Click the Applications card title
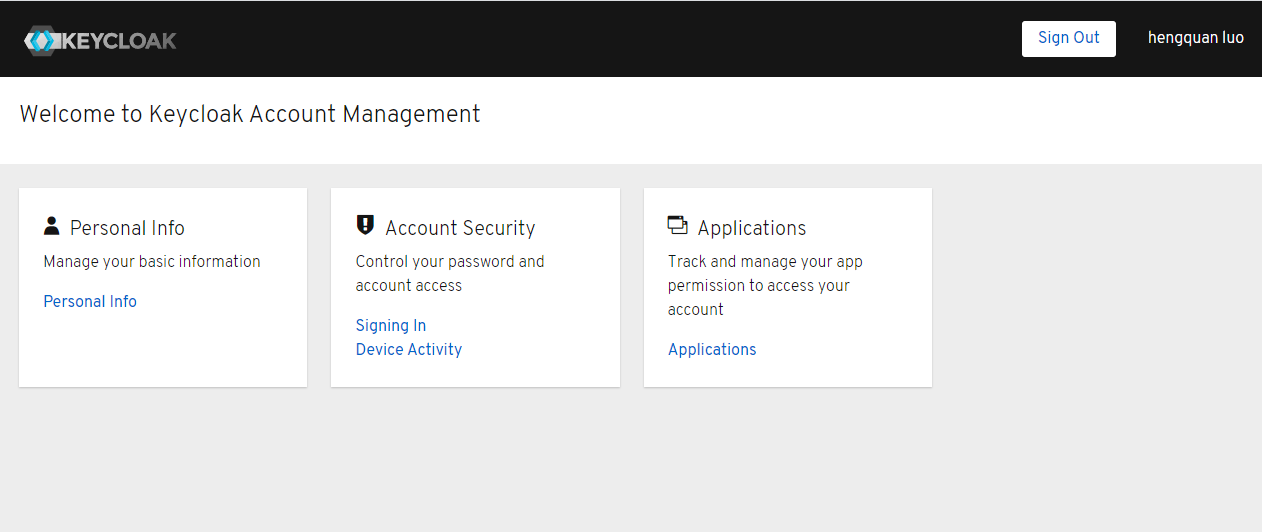This screenshot has height=532, width=1262. click(752, 228)
